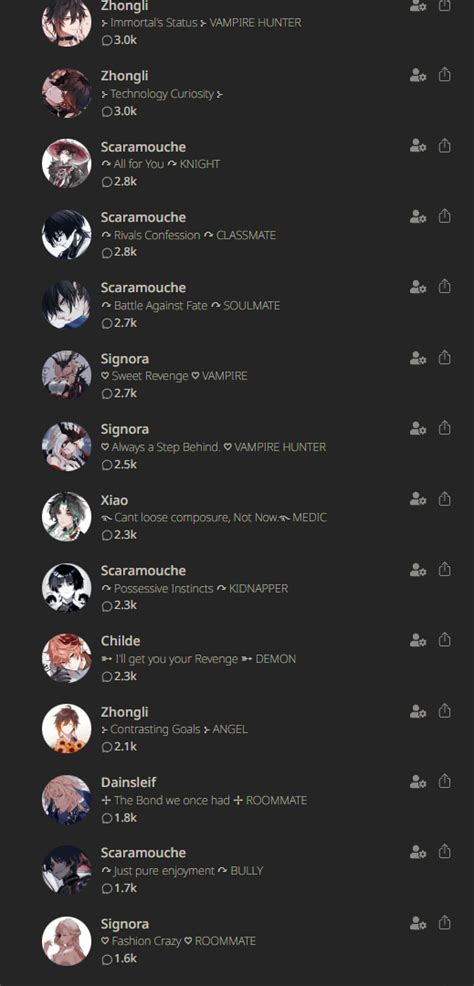Share the Signora Fashion Crazy character

coord(444,922)
